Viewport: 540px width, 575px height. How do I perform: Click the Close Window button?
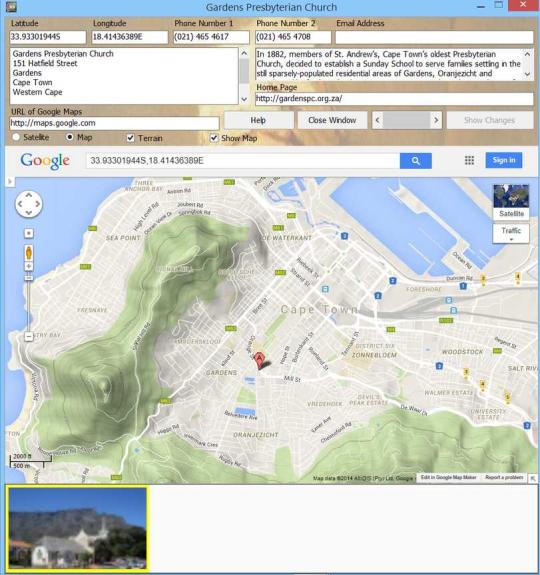(332, 120)
